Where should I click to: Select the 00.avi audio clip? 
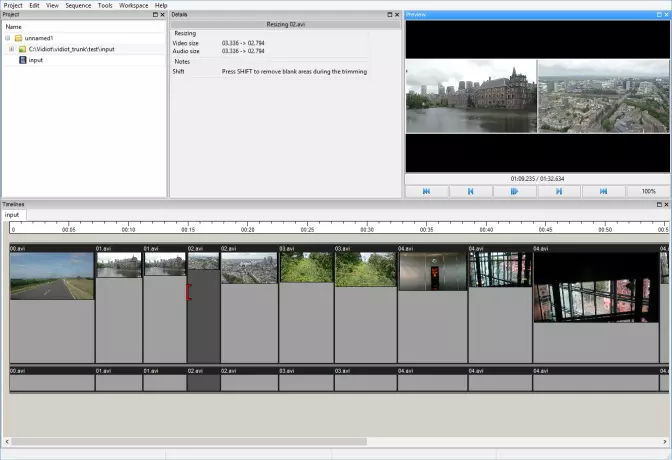(52, 379)
